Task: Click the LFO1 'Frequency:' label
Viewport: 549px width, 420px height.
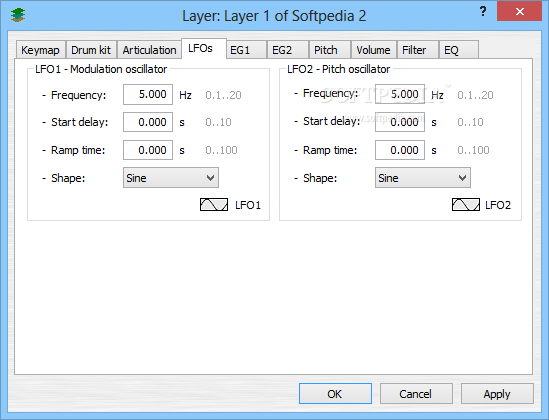Action: click(x=78, y=95)
